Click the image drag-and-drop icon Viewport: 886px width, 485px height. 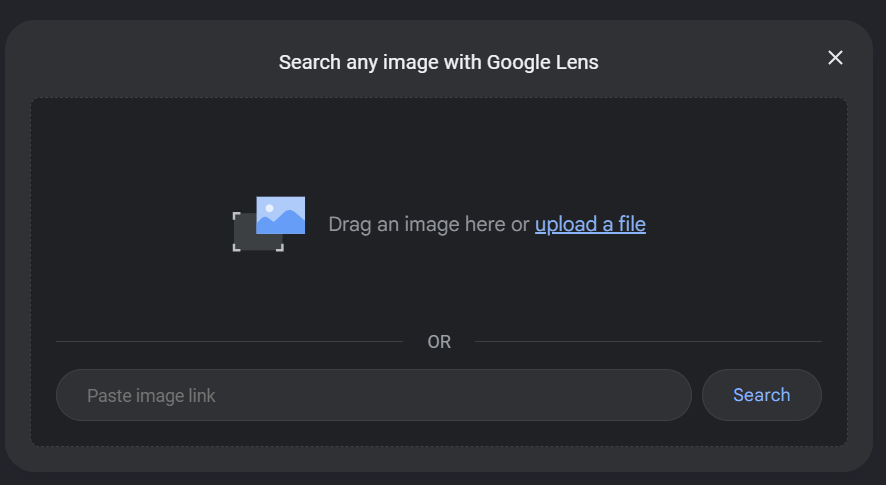(269, 224)
